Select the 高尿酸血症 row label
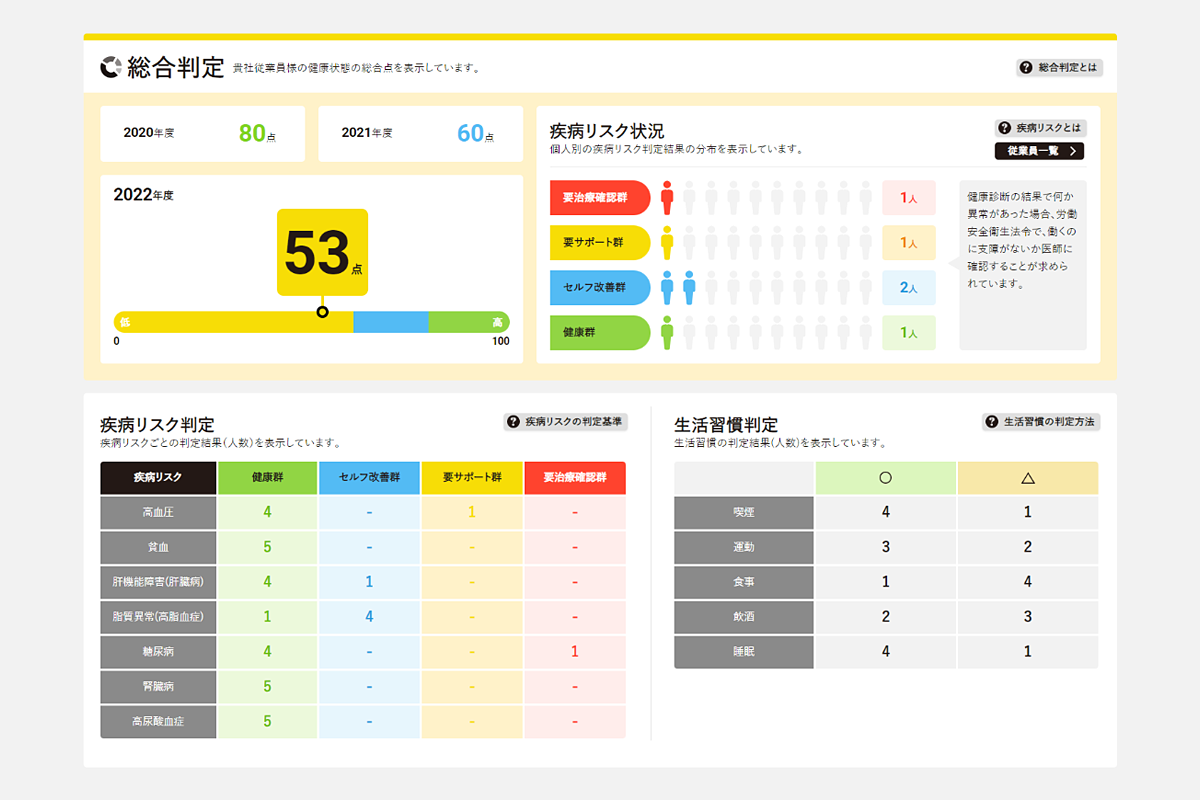The width and height of the screenshot is (1200, 800). (159, 721)
